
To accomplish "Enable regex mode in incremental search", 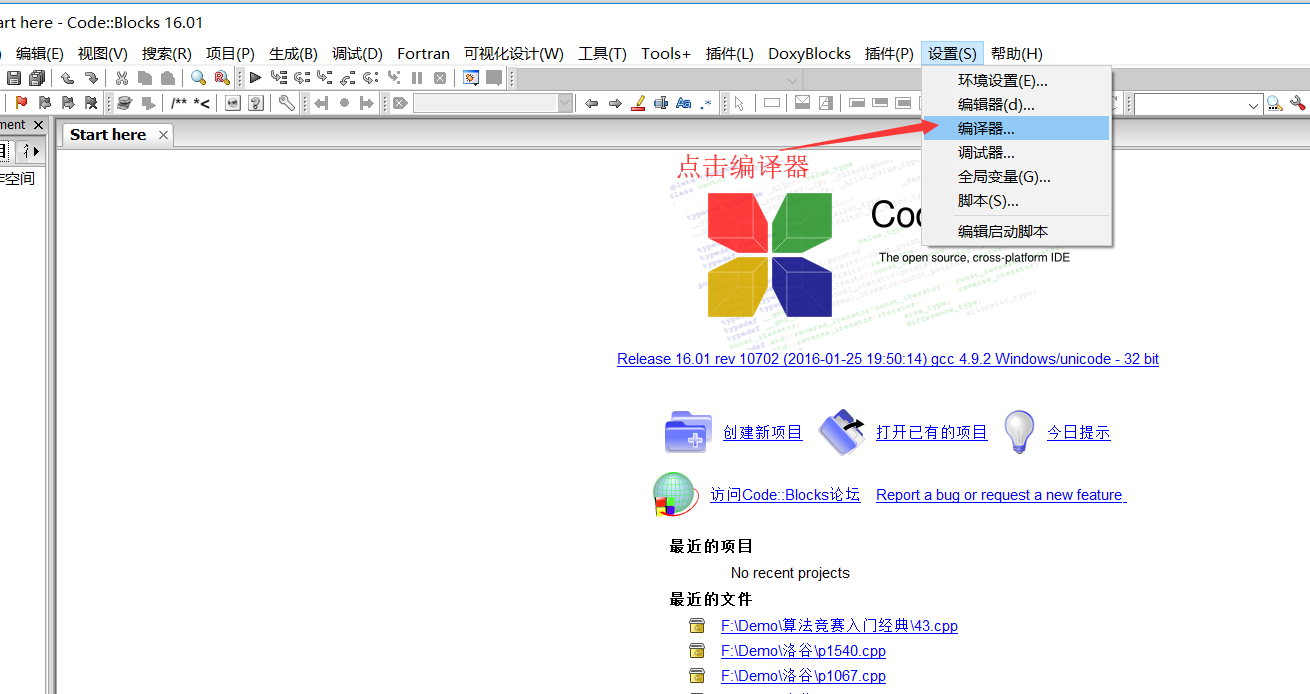I will (705, 103).
